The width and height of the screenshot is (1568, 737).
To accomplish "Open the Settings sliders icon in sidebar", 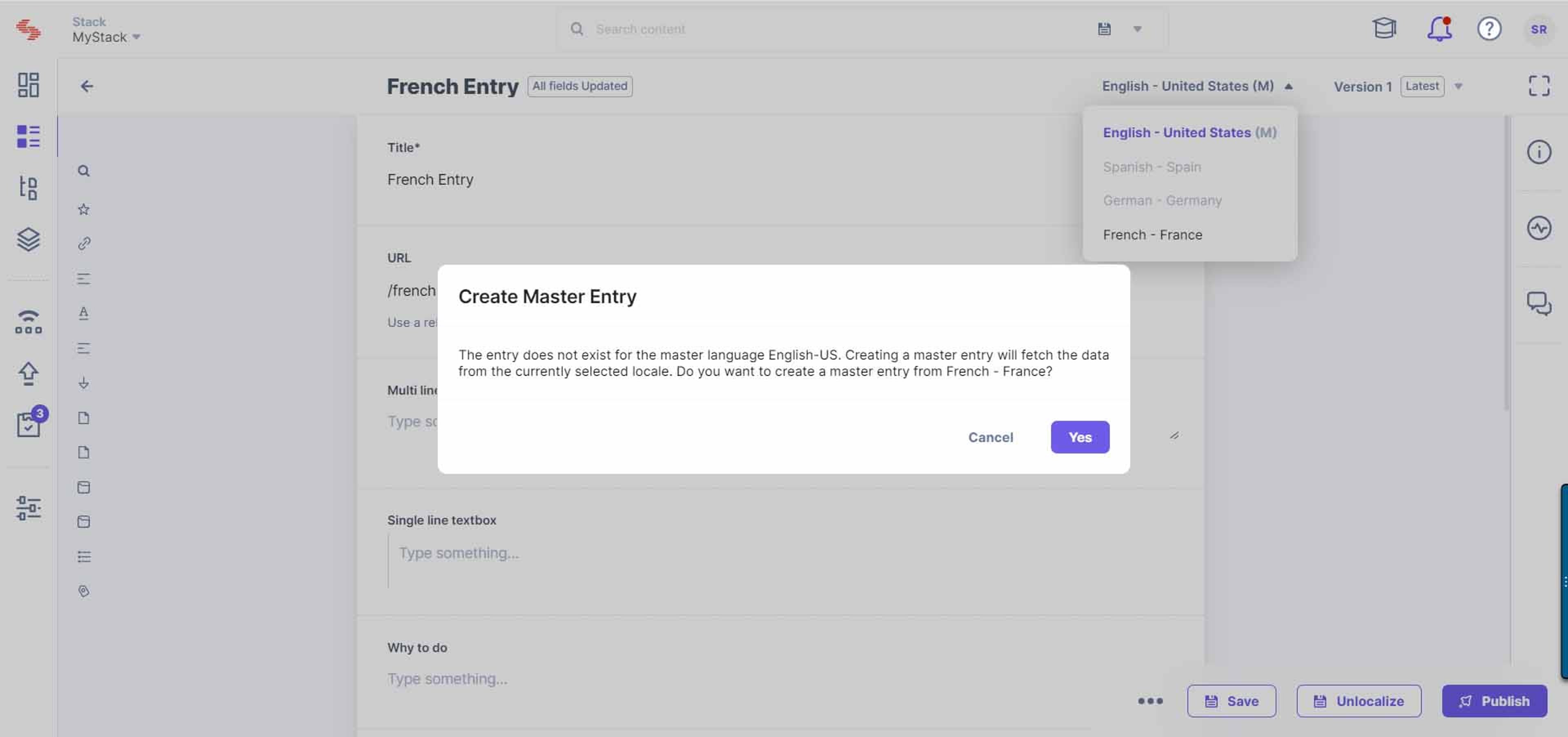I will (x=28, y=507).
